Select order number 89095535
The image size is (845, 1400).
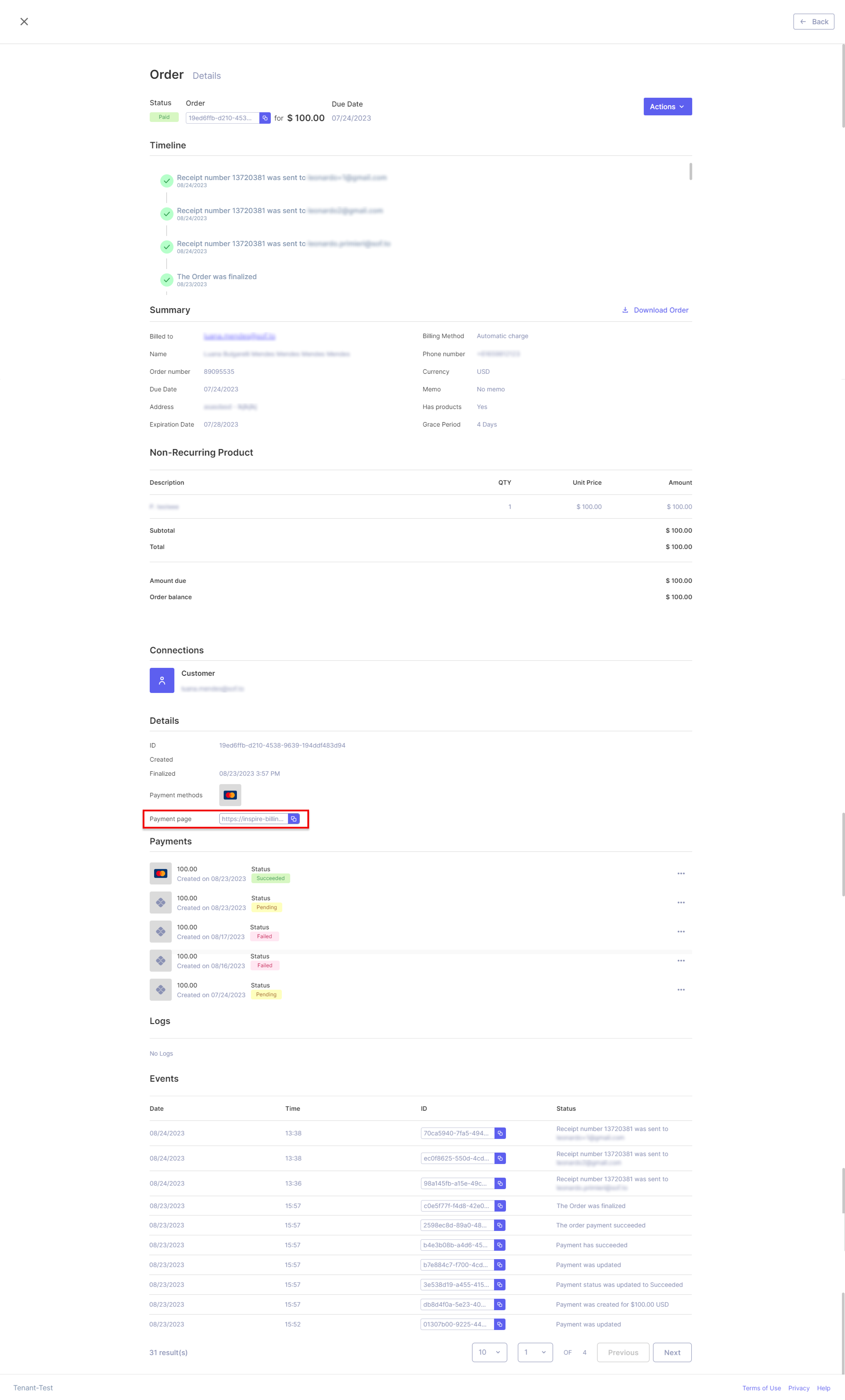pyautogui.click(x=219, y=372)
